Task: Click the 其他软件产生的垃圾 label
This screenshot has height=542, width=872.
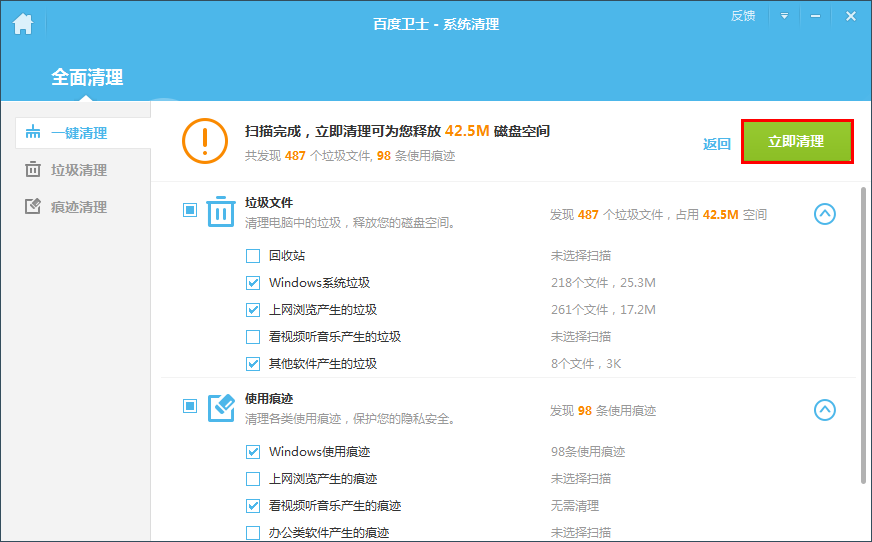Action: [x=323, y=364]
